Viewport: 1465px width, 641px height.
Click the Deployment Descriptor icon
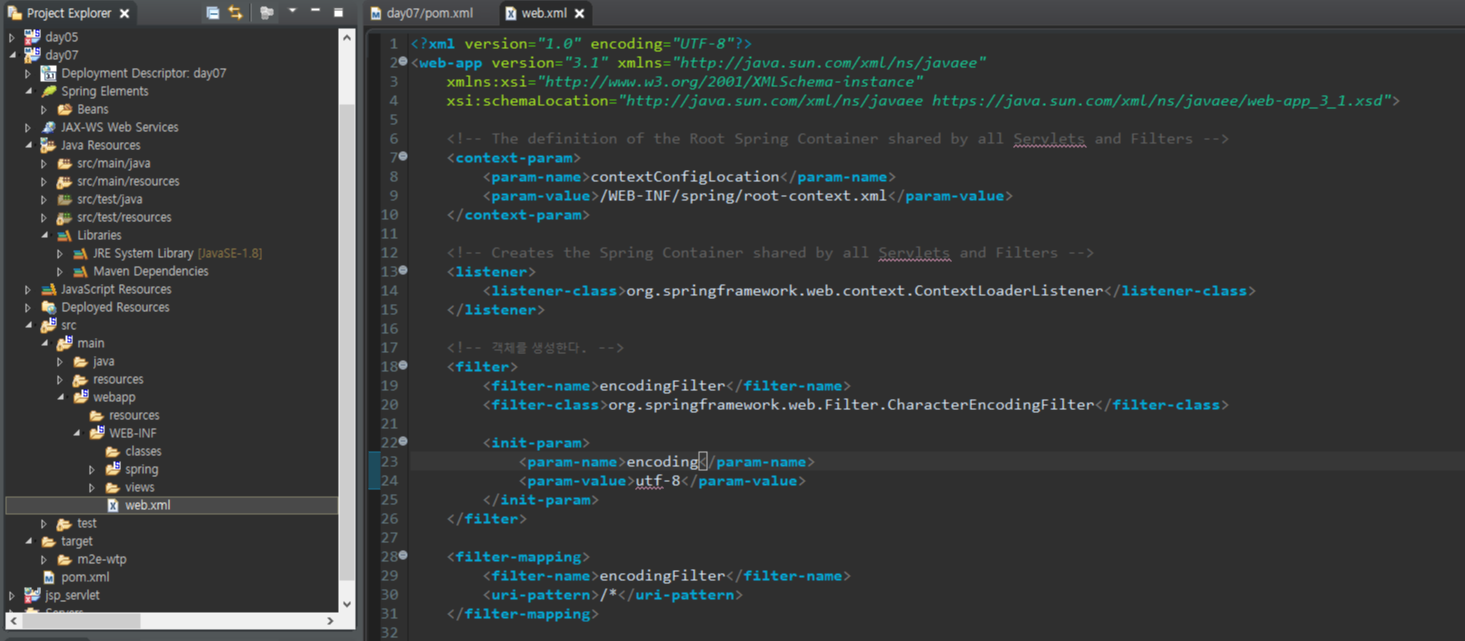[x=48, y=73]
